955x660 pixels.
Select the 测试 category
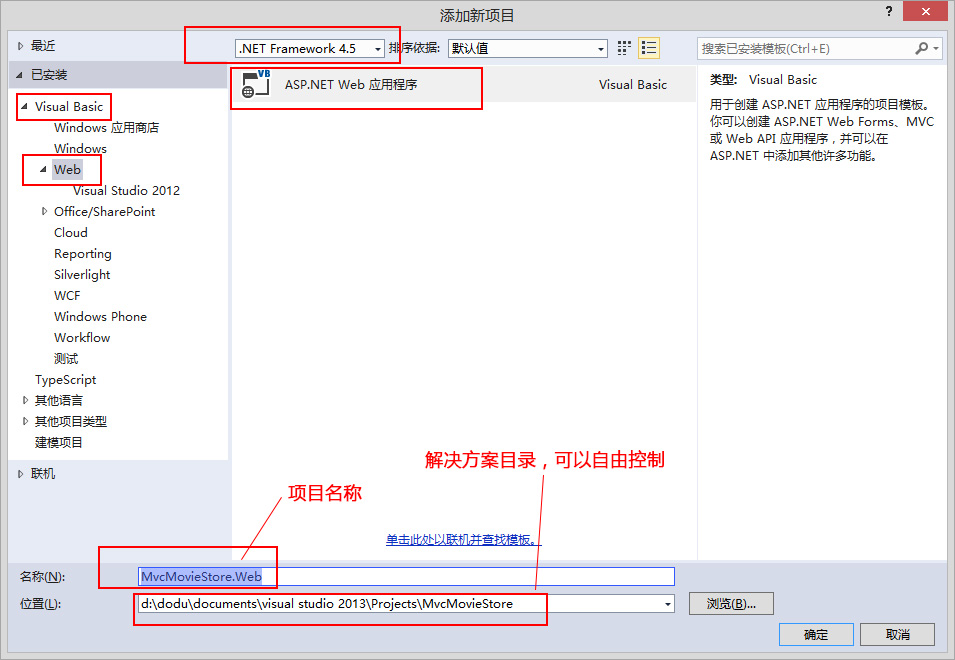[x=66, y=359]
